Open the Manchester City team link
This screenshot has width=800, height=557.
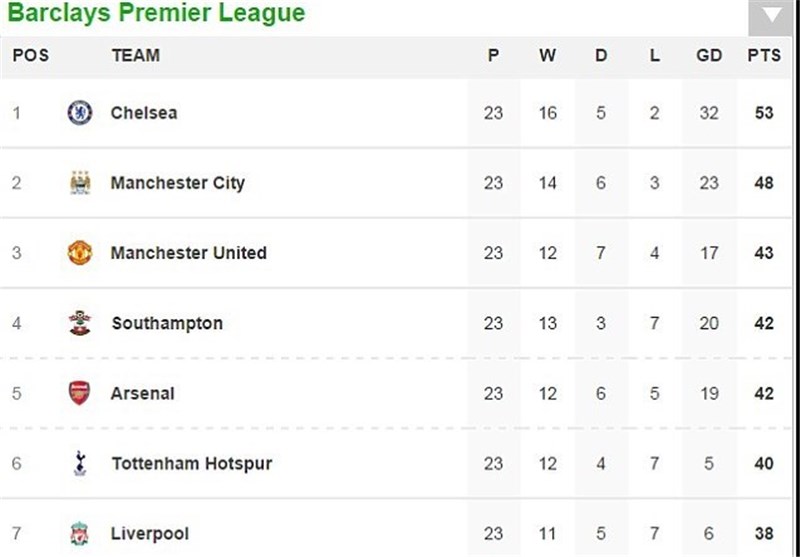point(177,183)
